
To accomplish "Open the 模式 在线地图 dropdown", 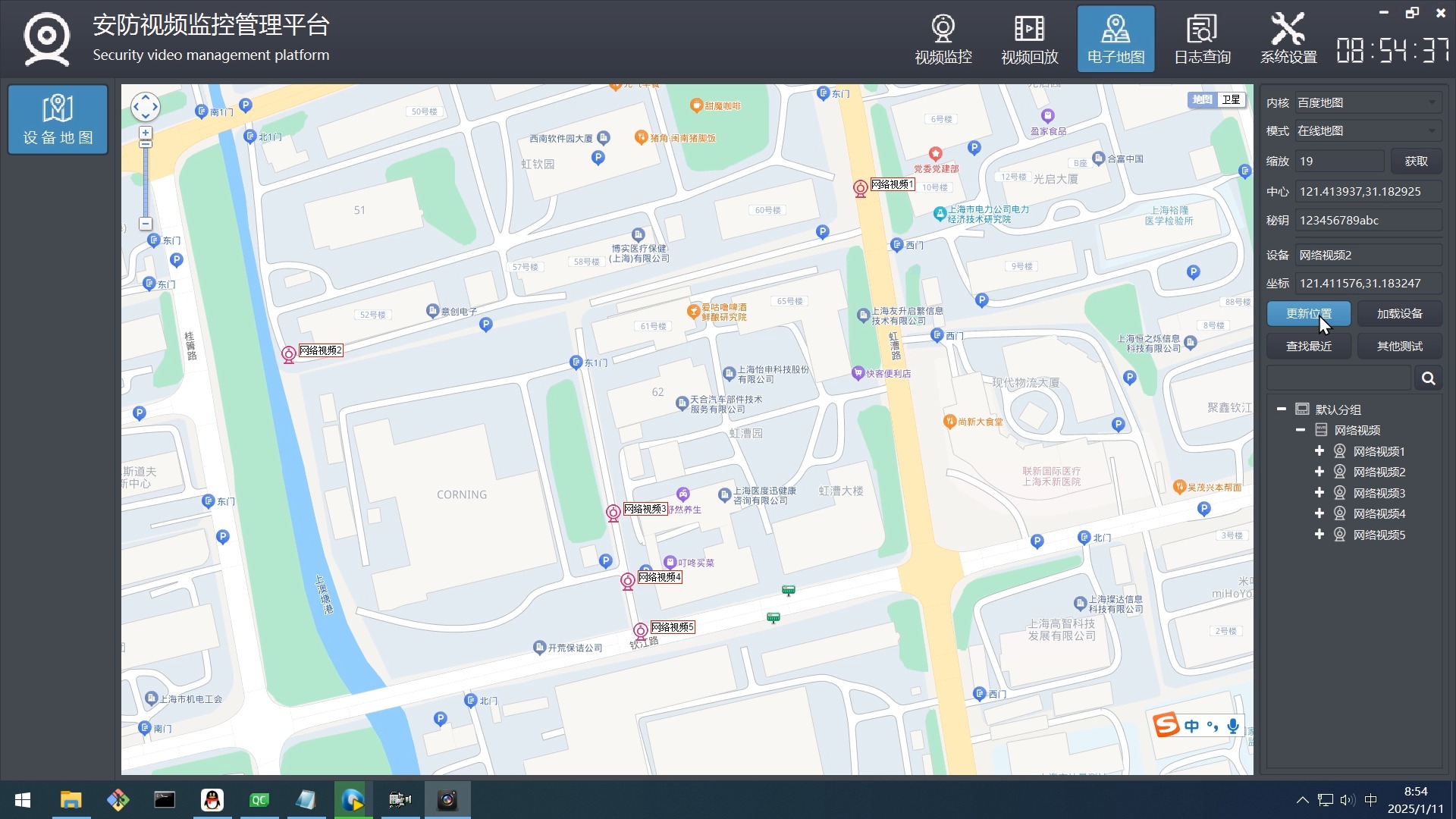I will pos(1367,130).
